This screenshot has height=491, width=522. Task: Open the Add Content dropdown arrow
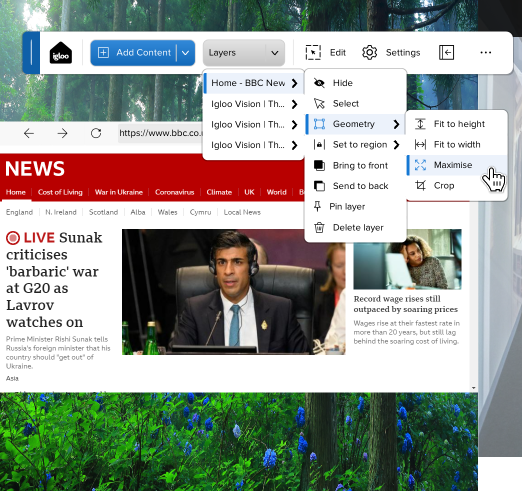point(186,53)
